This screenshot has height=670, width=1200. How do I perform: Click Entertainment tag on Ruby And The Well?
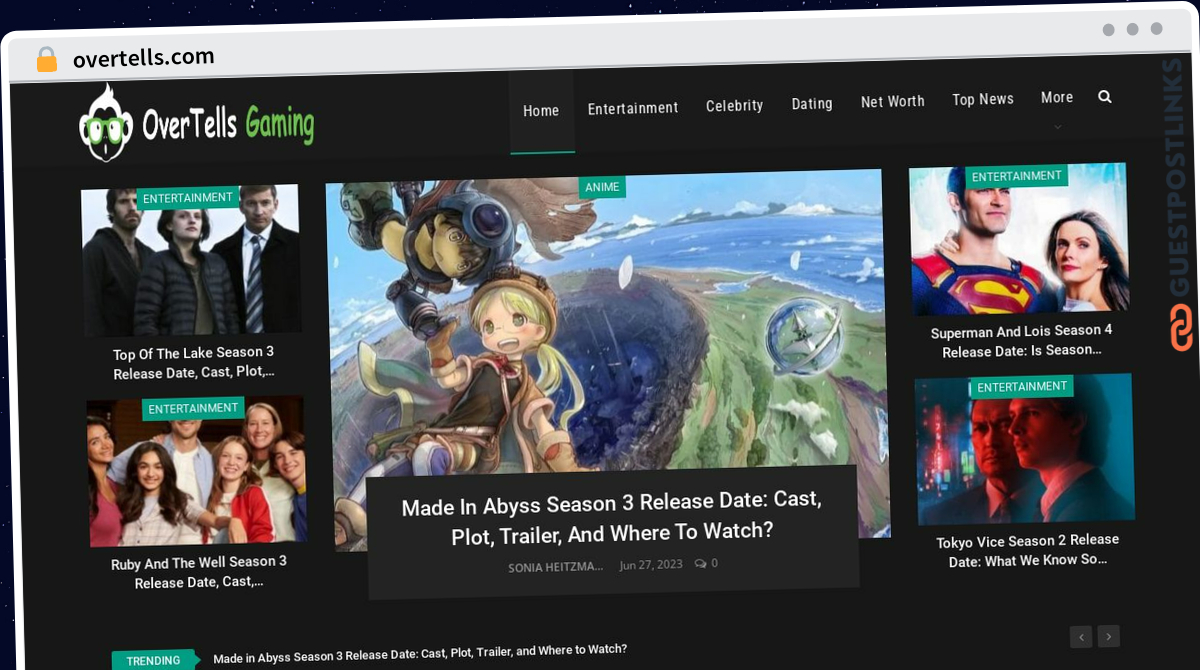(194, 408)
